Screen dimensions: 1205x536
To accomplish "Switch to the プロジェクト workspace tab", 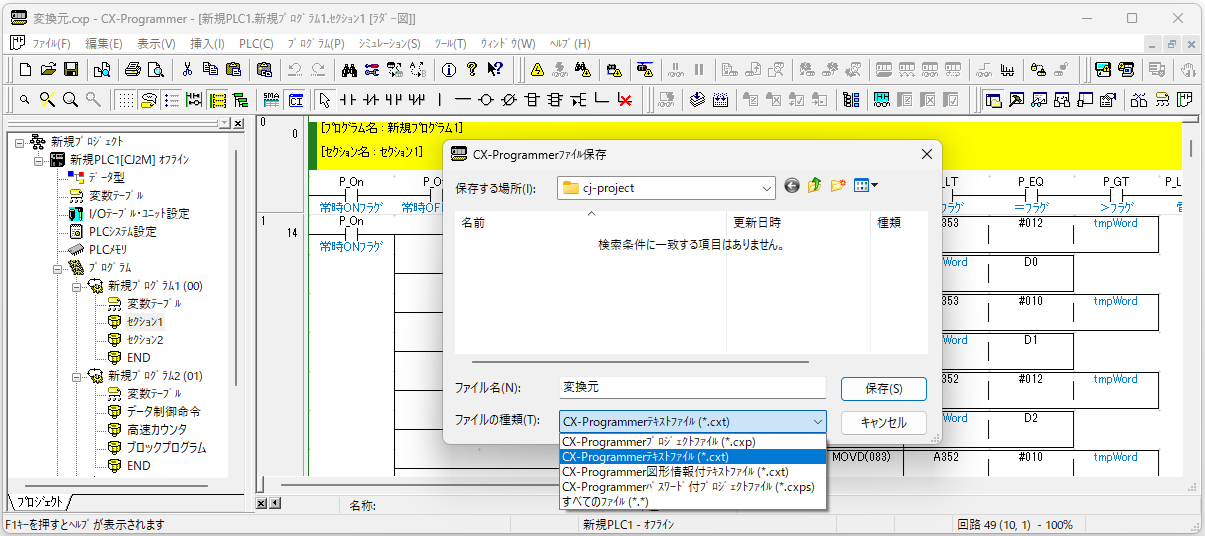I will coord(41,501).
